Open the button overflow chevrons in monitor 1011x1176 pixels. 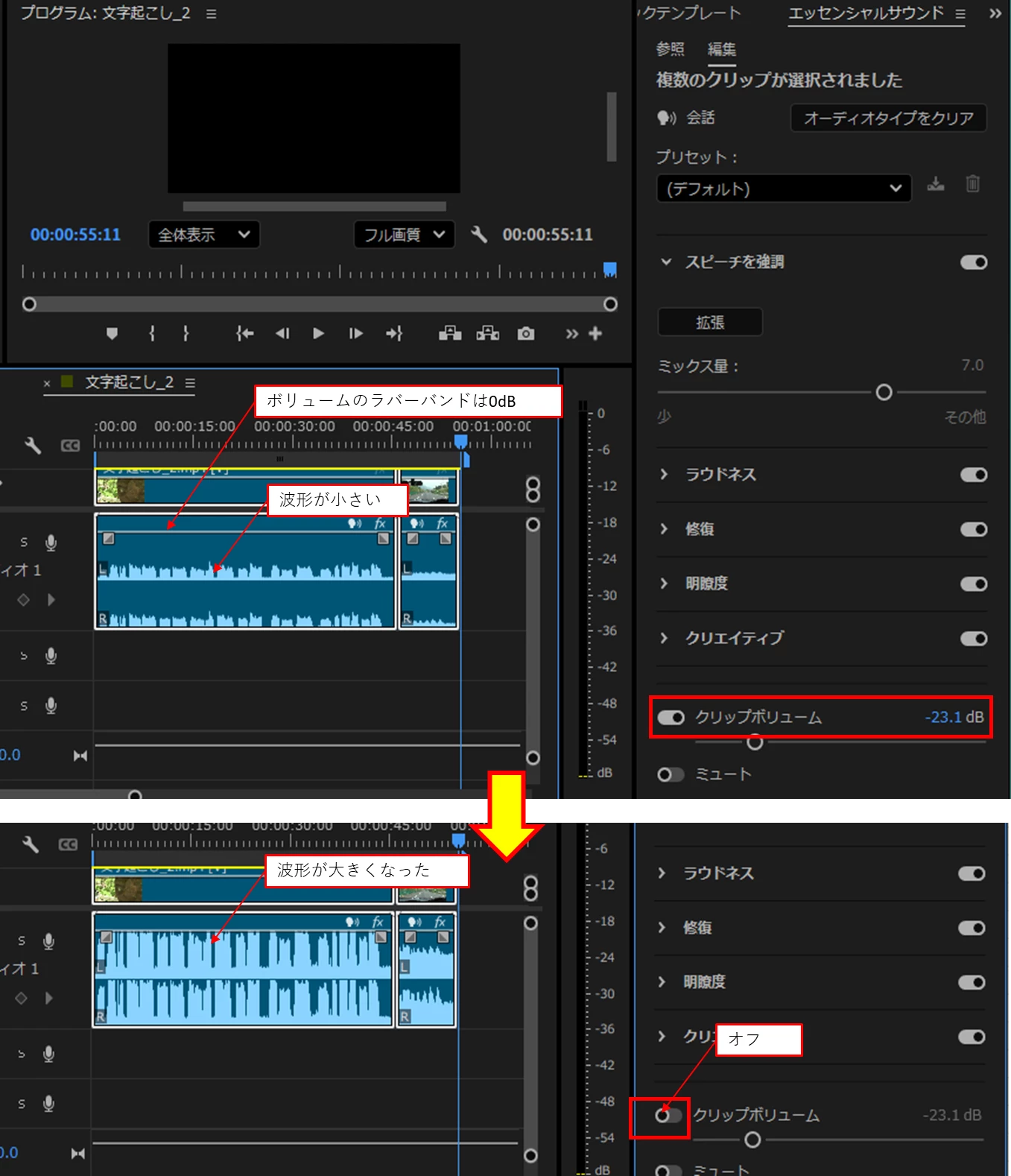click(571, 334)
